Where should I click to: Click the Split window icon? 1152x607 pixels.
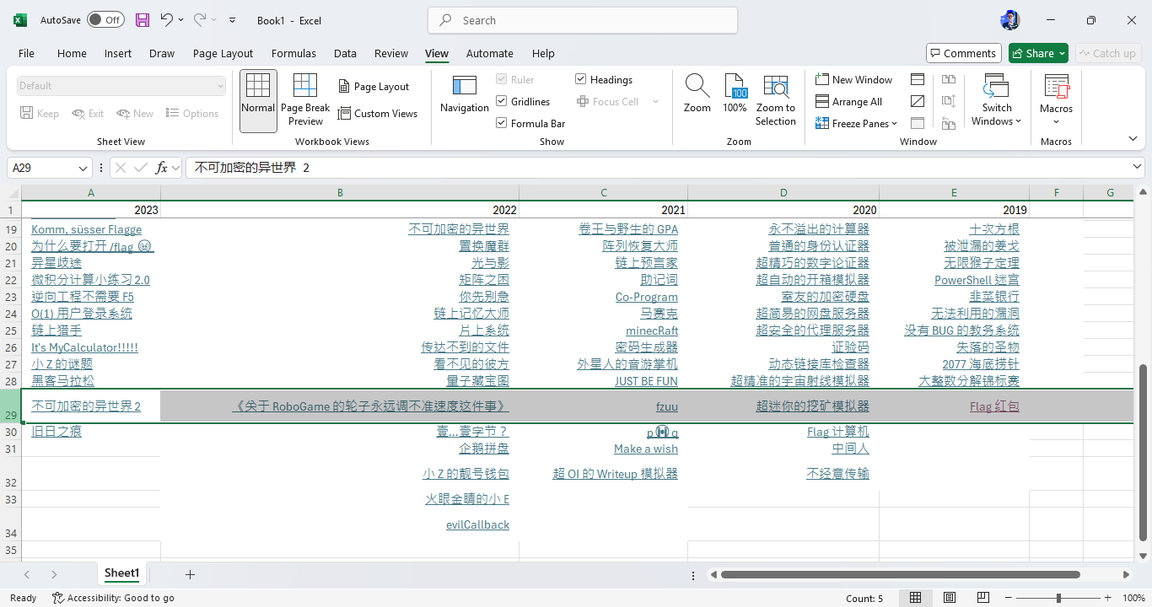pyautogui.click(x=918, y=79)
